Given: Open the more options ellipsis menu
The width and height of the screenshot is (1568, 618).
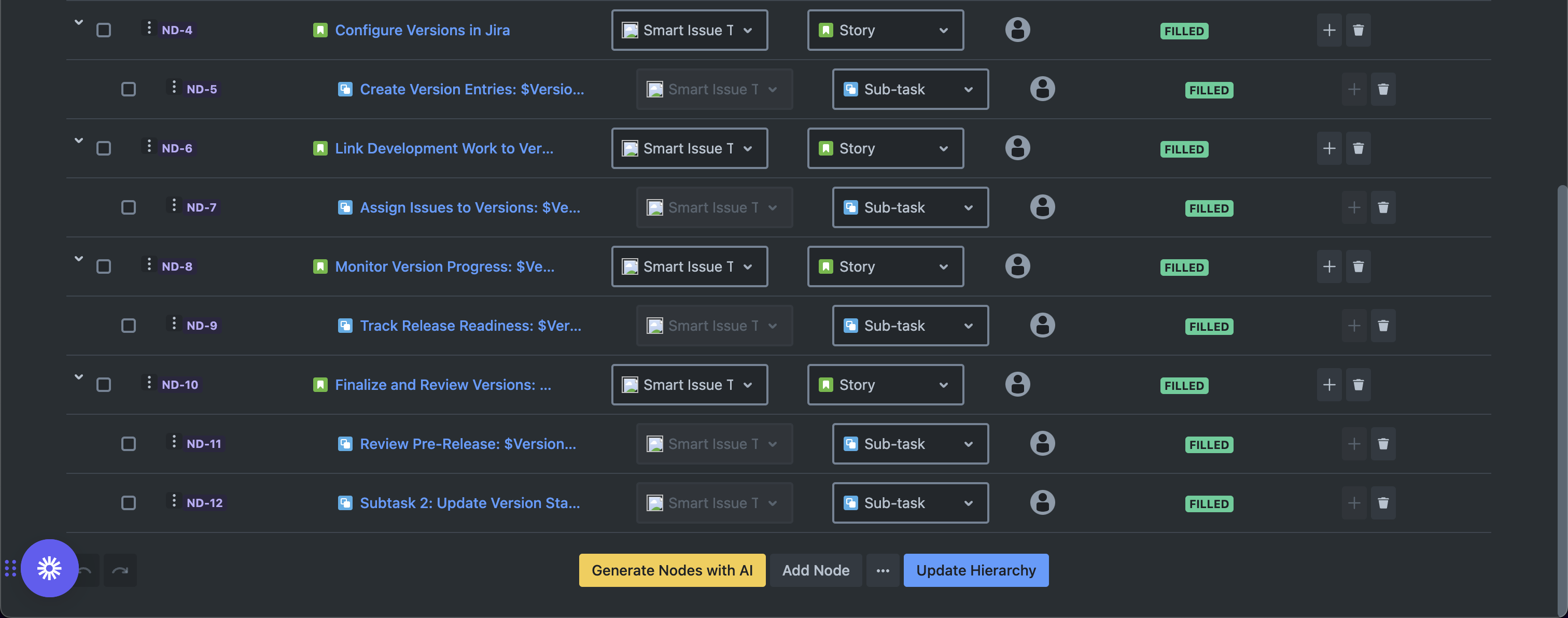Looking at the screenshot, I should click(882, 570).
